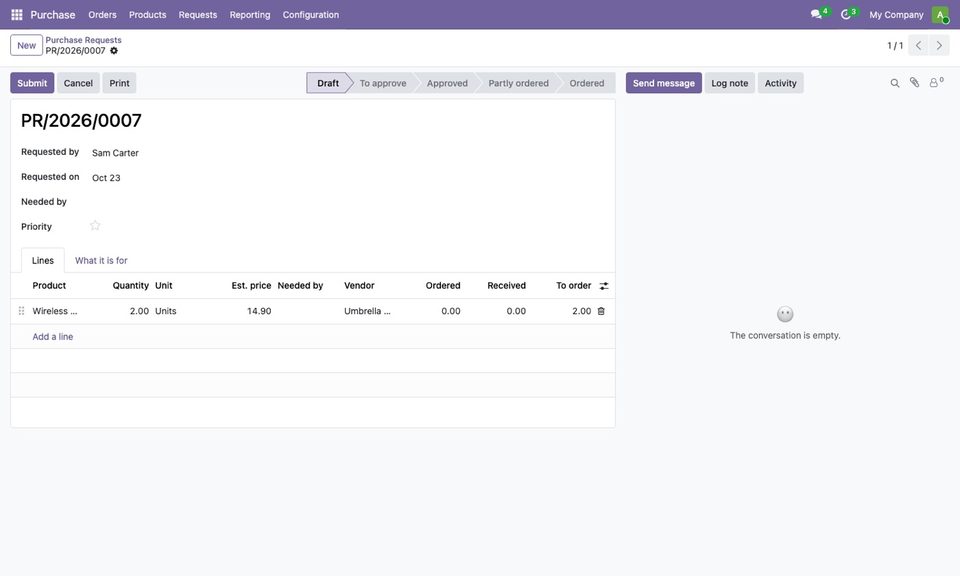Add a line to the request

pos(53,337)
